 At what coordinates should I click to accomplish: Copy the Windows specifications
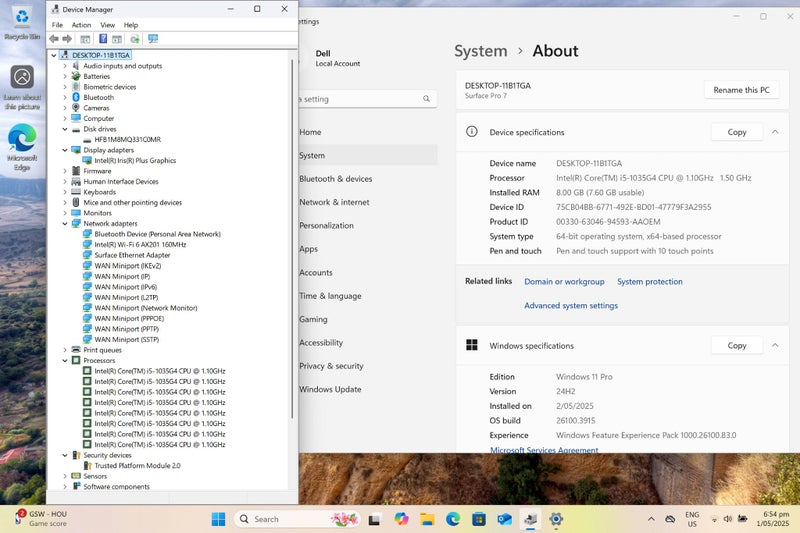click(737, 345)
